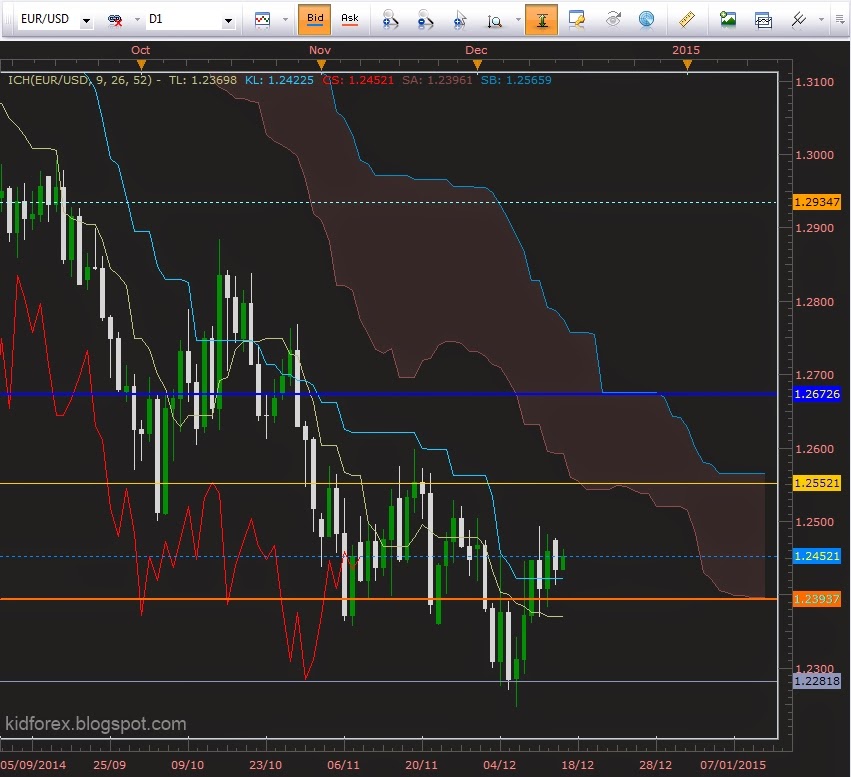Viewport: 851px width, 777px height.
Task: Toggle Bid price display
Action: click(315, 20)
